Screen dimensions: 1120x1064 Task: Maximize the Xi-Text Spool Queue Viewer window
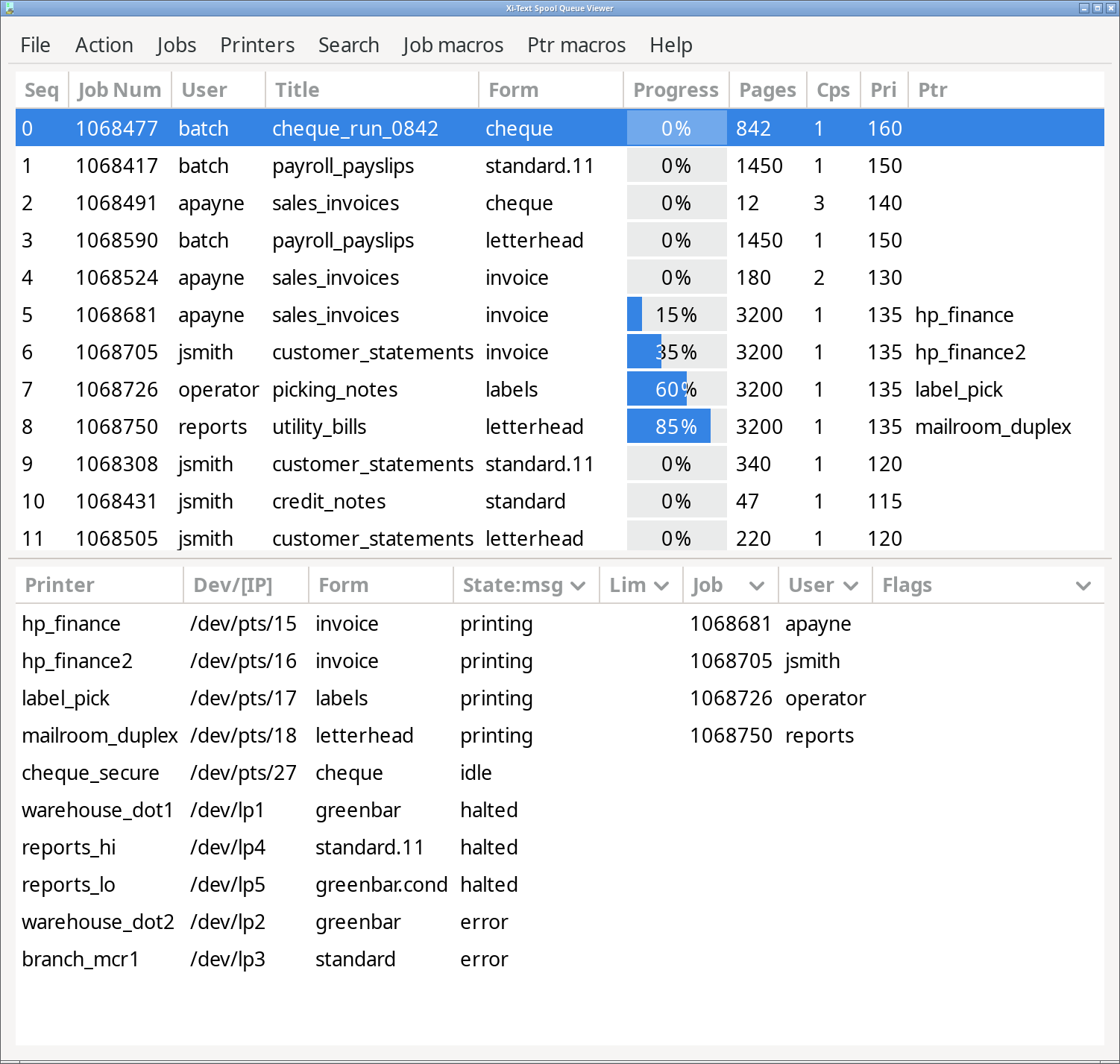click(x=1097, y=8)
